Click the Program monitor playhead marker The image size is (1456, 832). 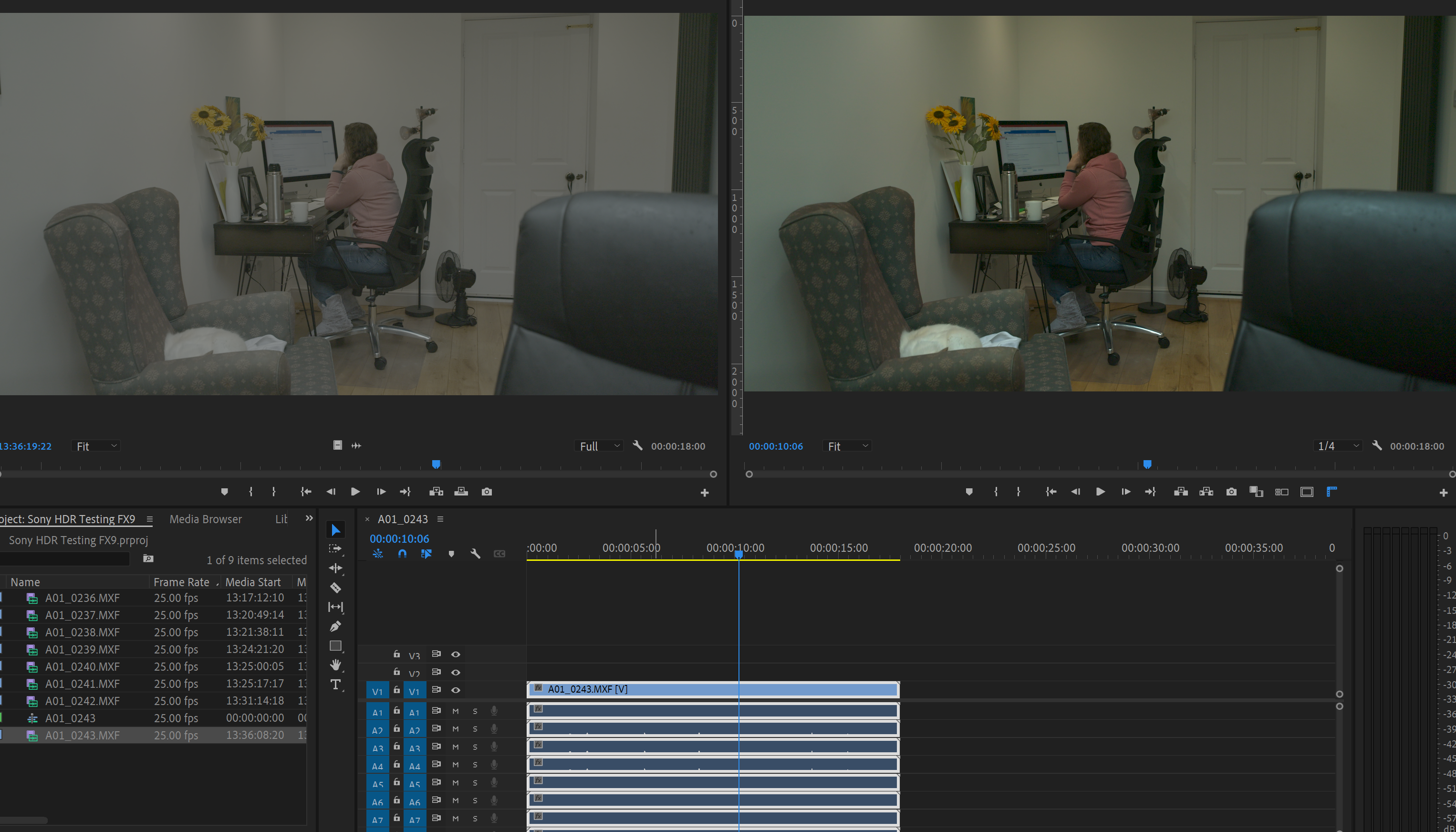pyautogui.click(x=1147, y=464)
